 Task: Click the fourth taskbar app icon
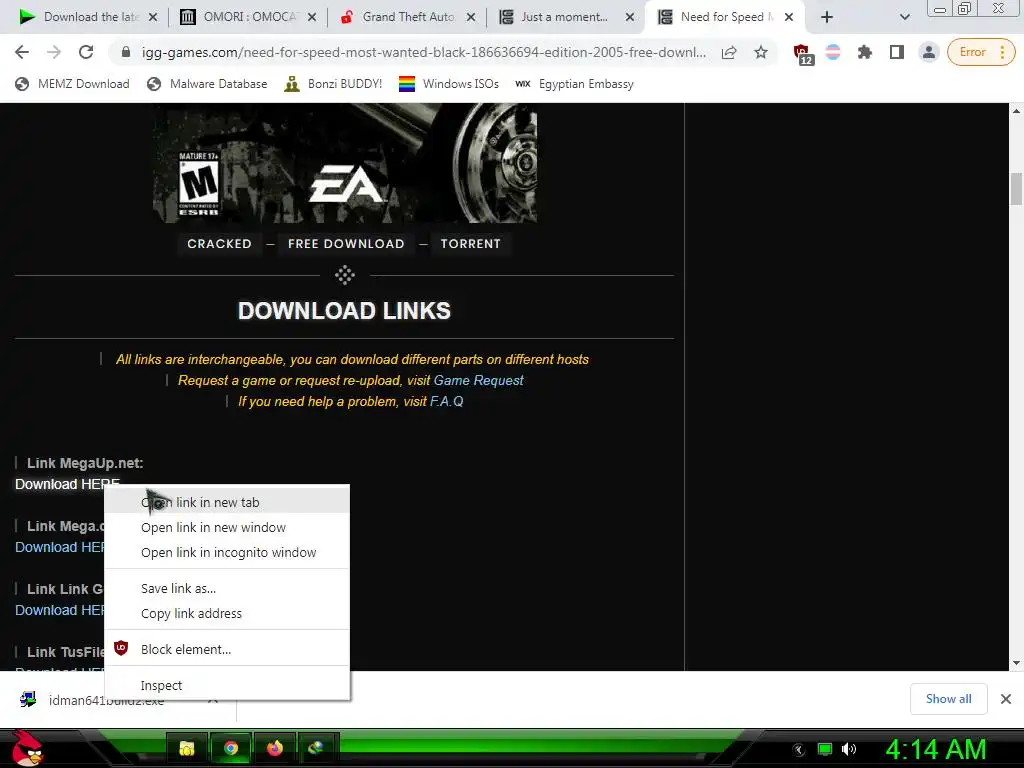coord(317,748)
